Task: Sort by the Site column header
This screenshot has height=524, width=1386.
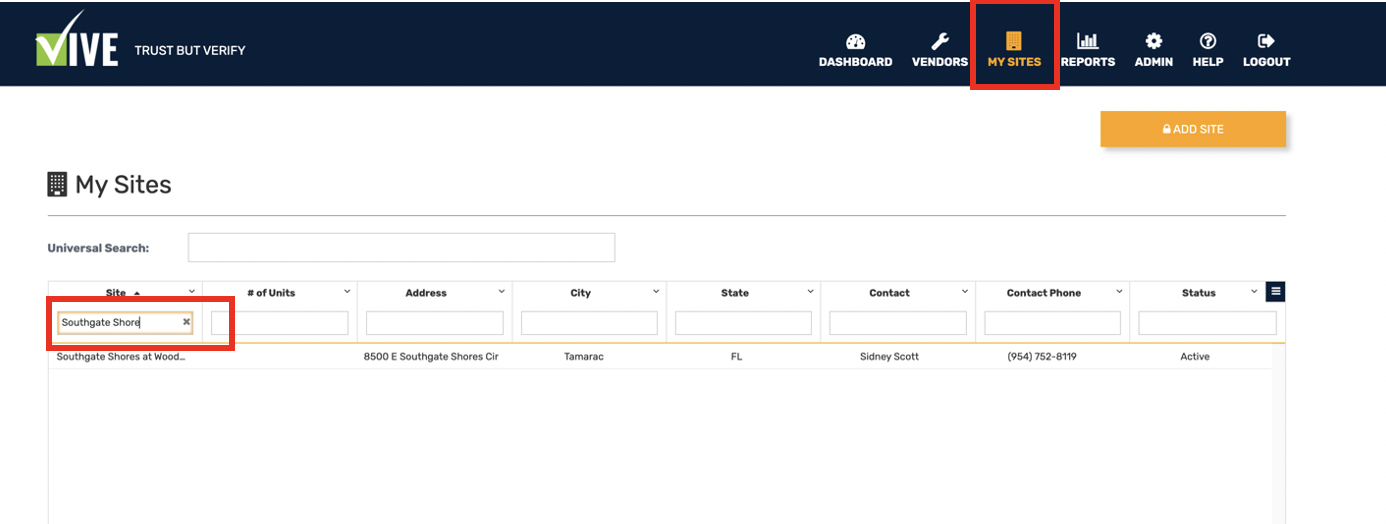Action: tap(117, 293)
